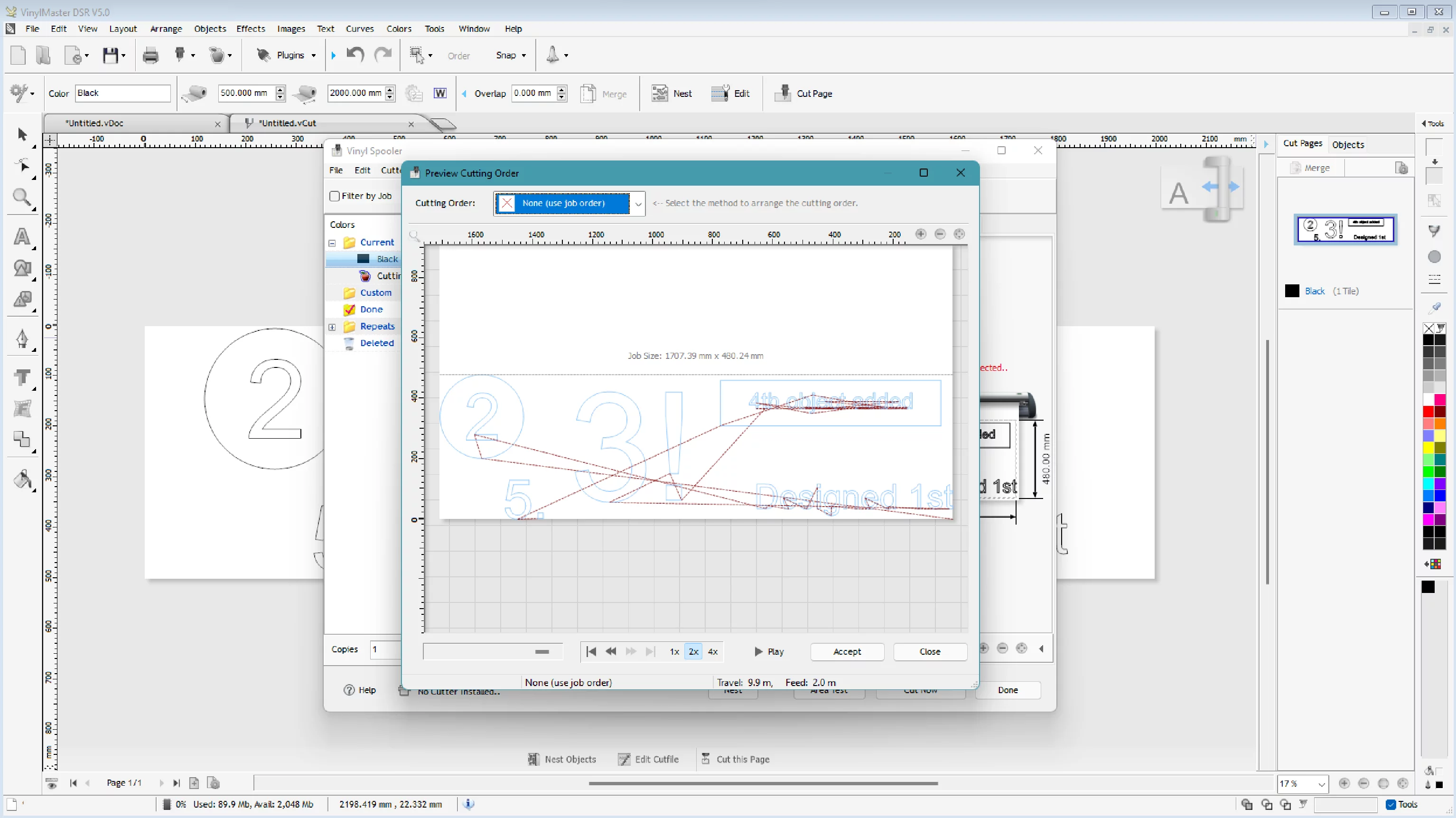The width and height of the screenshot is (1456, 818).
Task: Click the Save floppy disk icon
Action: click(111, 56)
